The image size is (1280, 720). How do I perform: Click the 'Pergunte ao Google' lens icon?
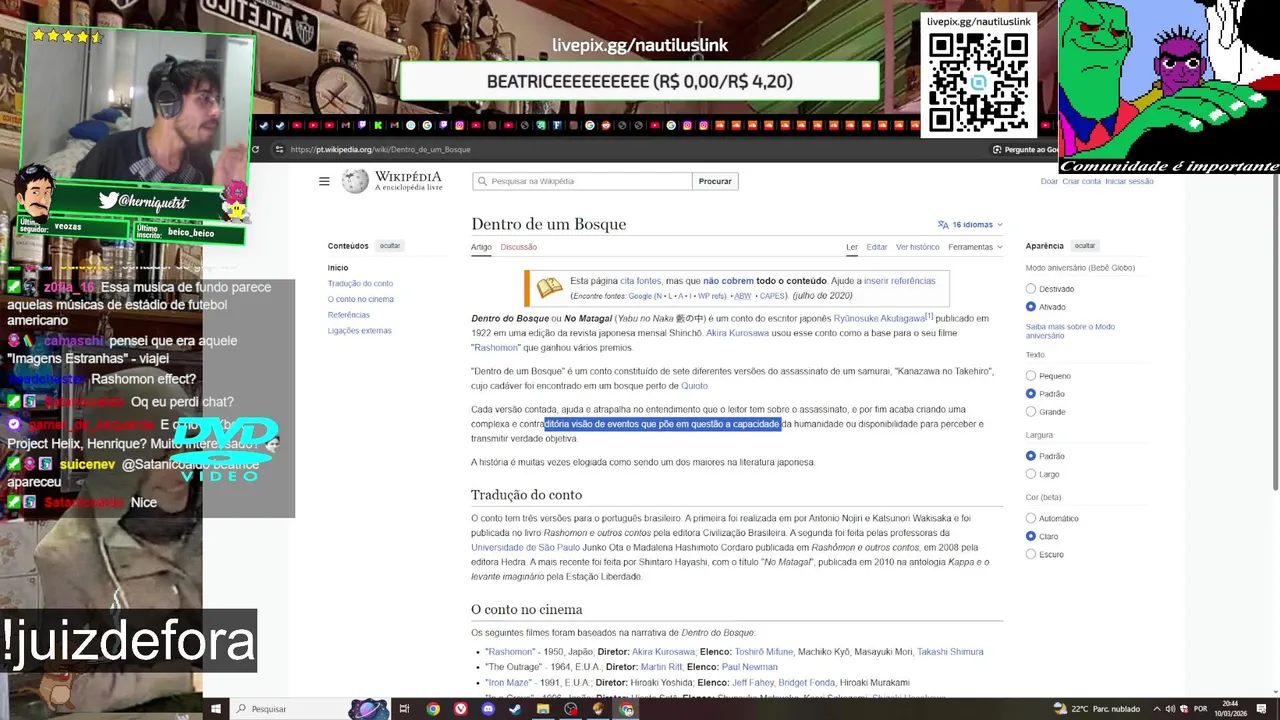(x=997, y=149)
